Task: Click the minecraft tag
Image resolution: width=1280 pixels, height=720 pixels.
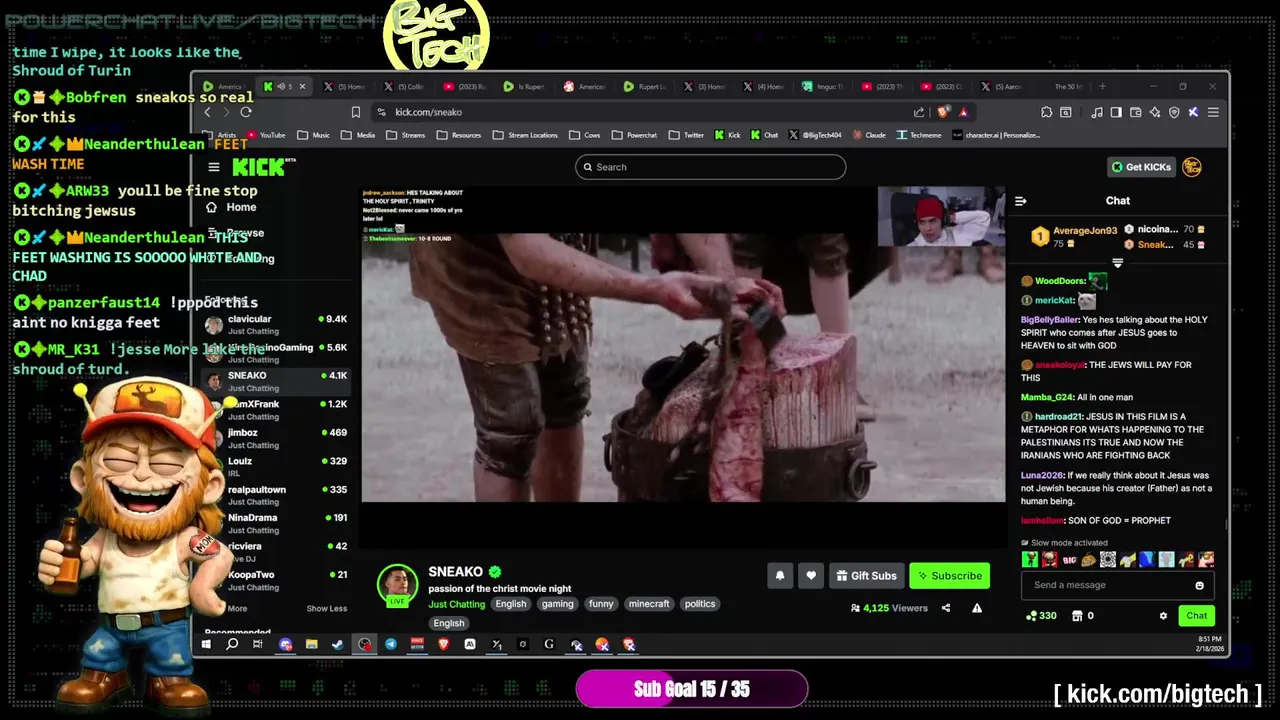Action: pos(649,604)
